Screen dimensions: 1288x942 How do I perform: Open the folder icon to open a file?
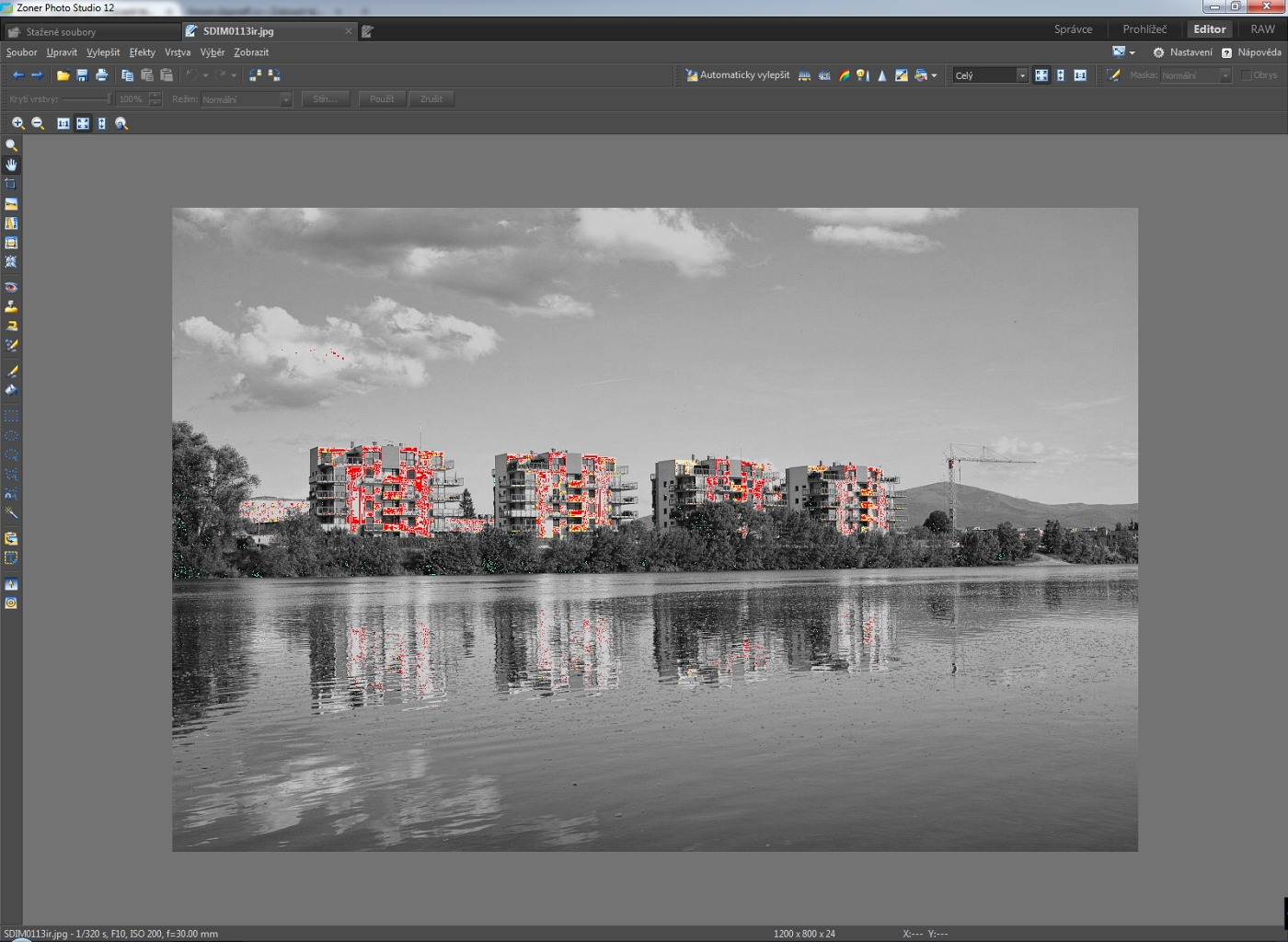(x=63, y=75)
